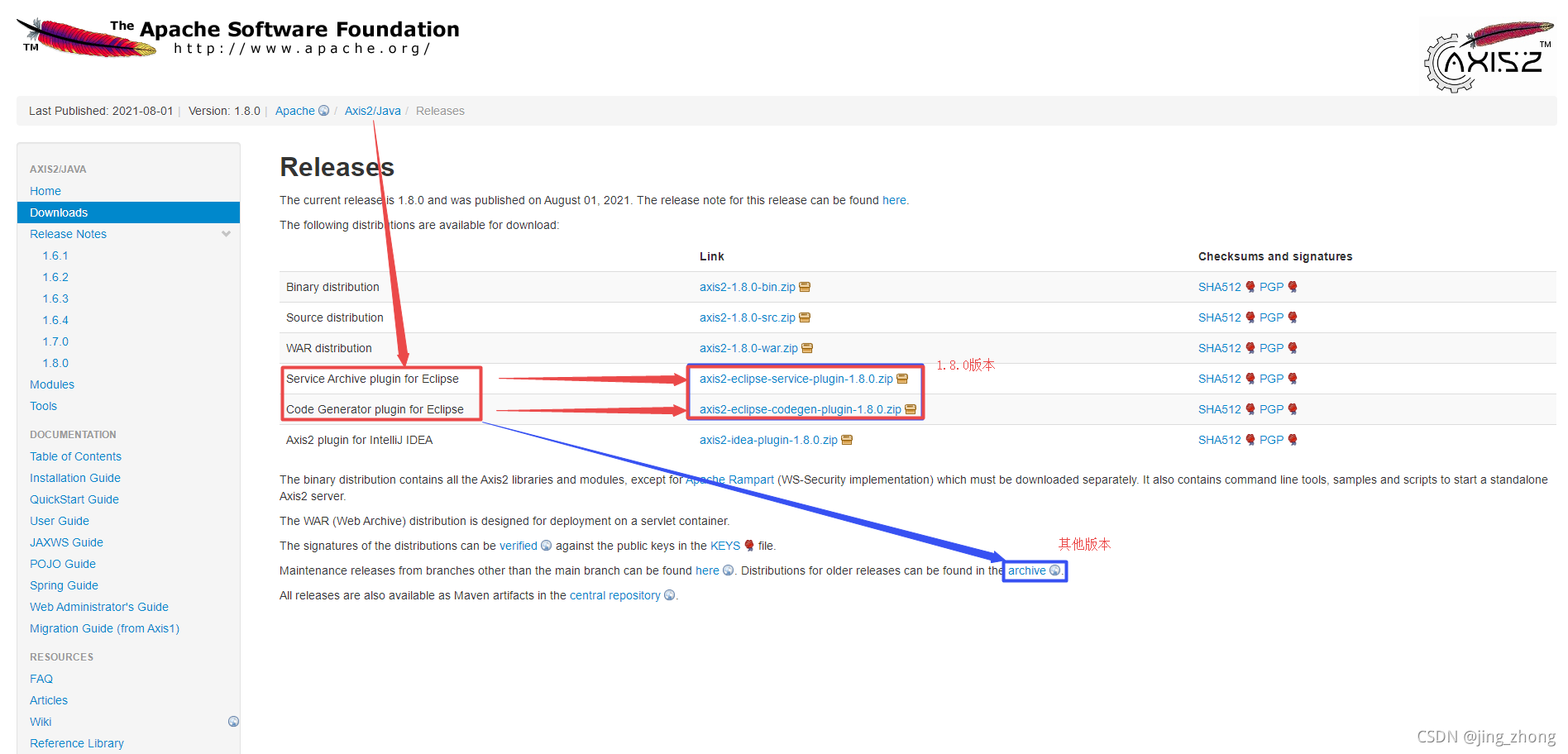The image size is (1568, 754).
Task: Click external-link icon after 'central repository'
Action: pos(670,595)
